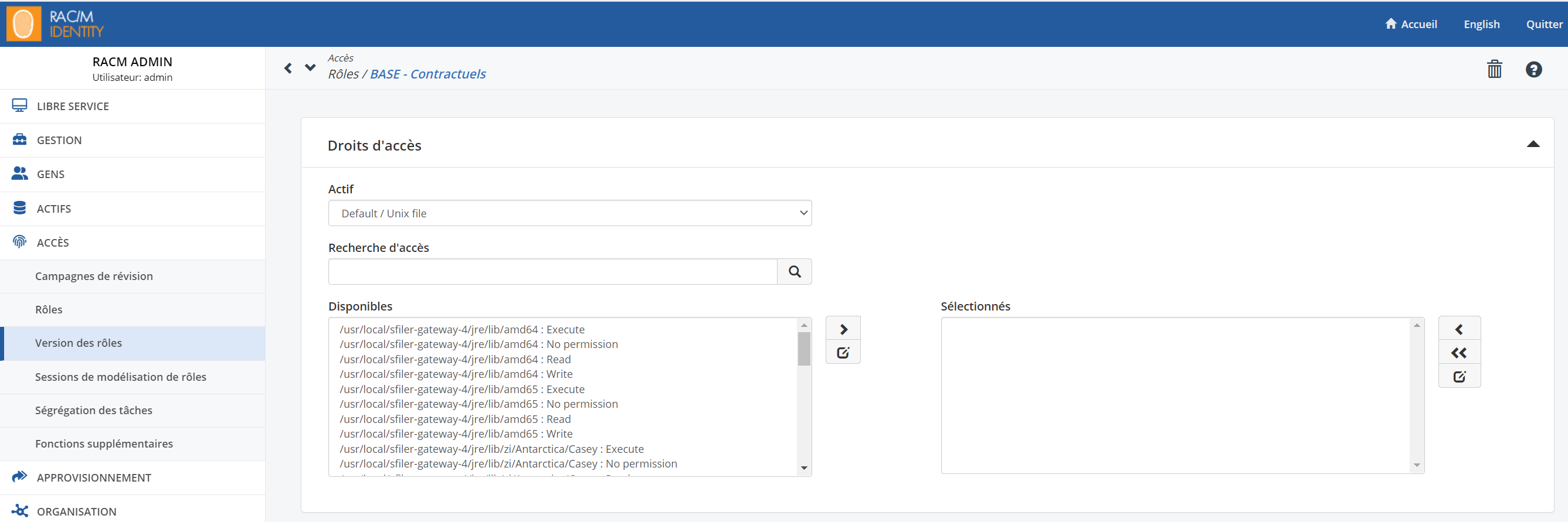
Task: Click the Actifs database icon
Action: (x=19, y=208)
